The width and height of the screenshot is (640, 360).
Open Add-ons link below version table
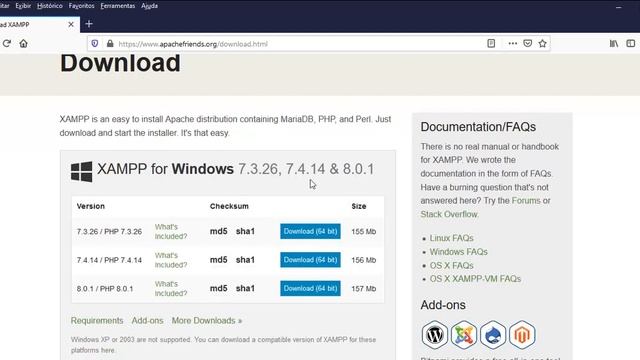click(147, 321)
